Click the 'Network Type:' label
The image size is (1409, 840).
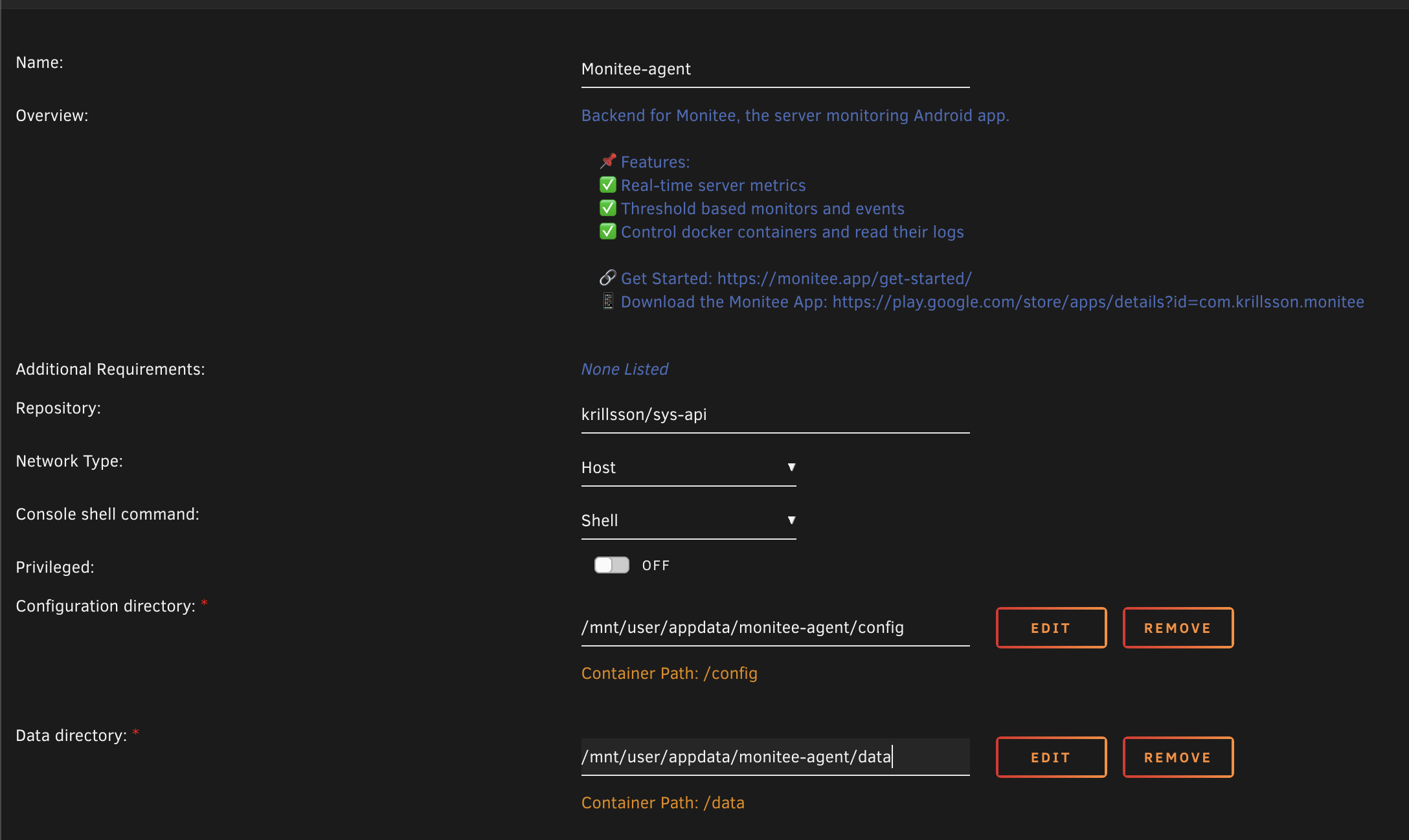click(69, 461)
